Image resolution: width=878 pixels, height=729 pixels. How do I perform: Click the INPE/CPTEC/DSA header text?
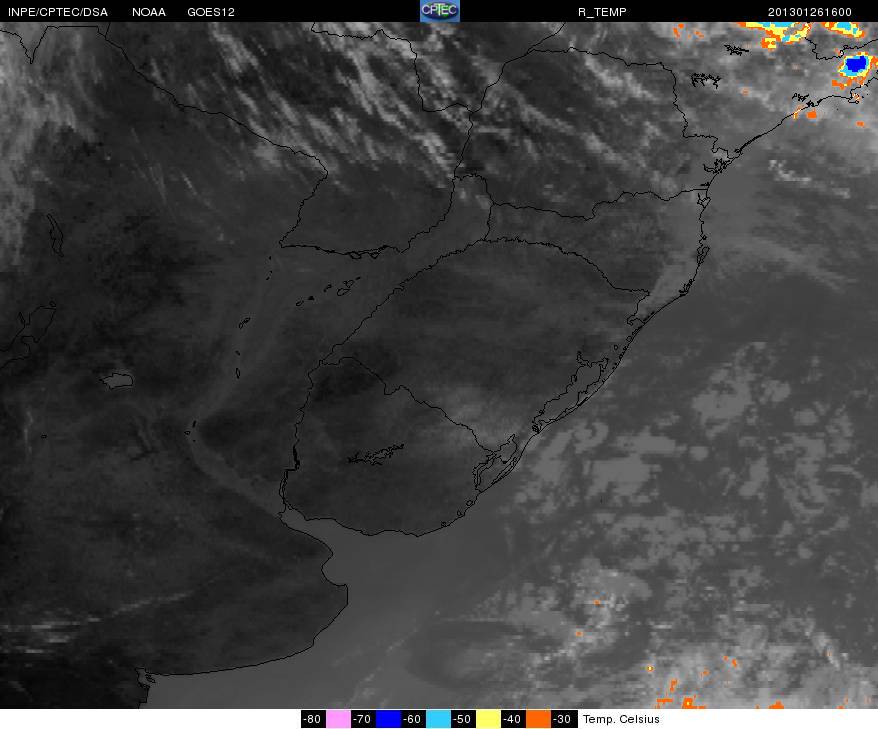click(58, 12)
